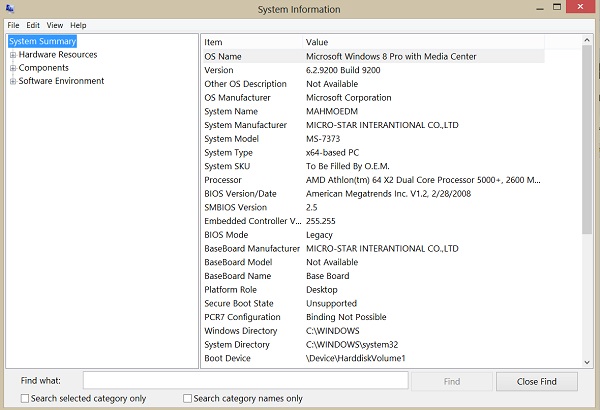Select the BaseBoard Manufacturer row
Screen dimensions: 600x410
point(373,248)
